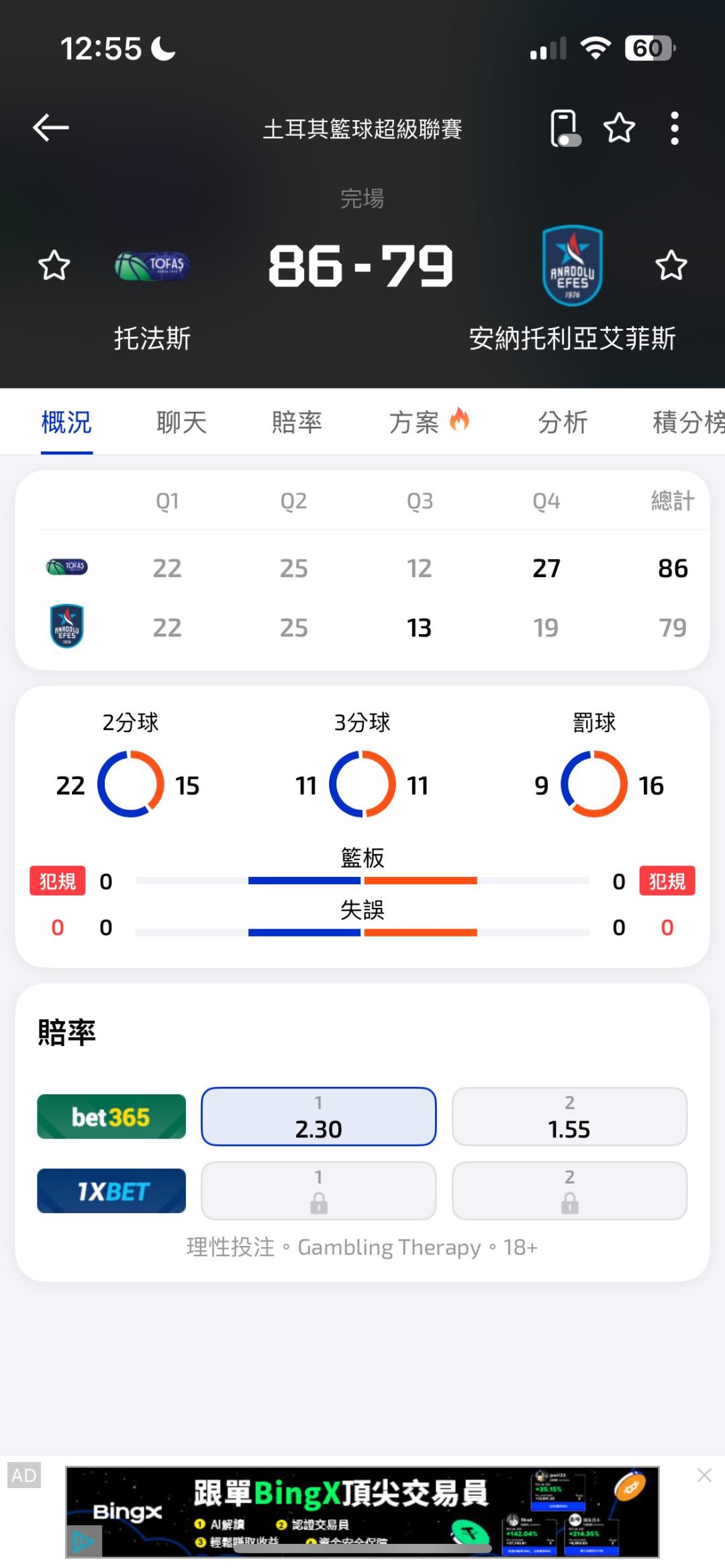Tap the locked 1XBET home odds
The height and width of the screenshot is (1568, 725).
tap(318, 1191)
